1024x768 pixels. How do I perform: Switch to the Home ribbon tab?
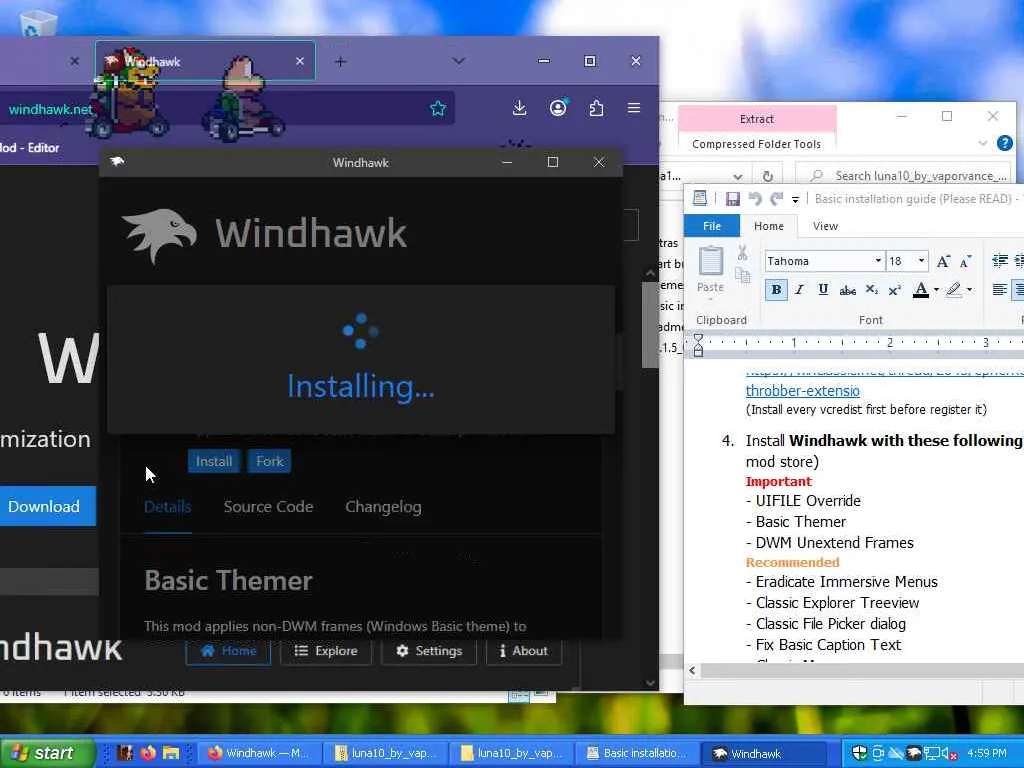[769, 226]
